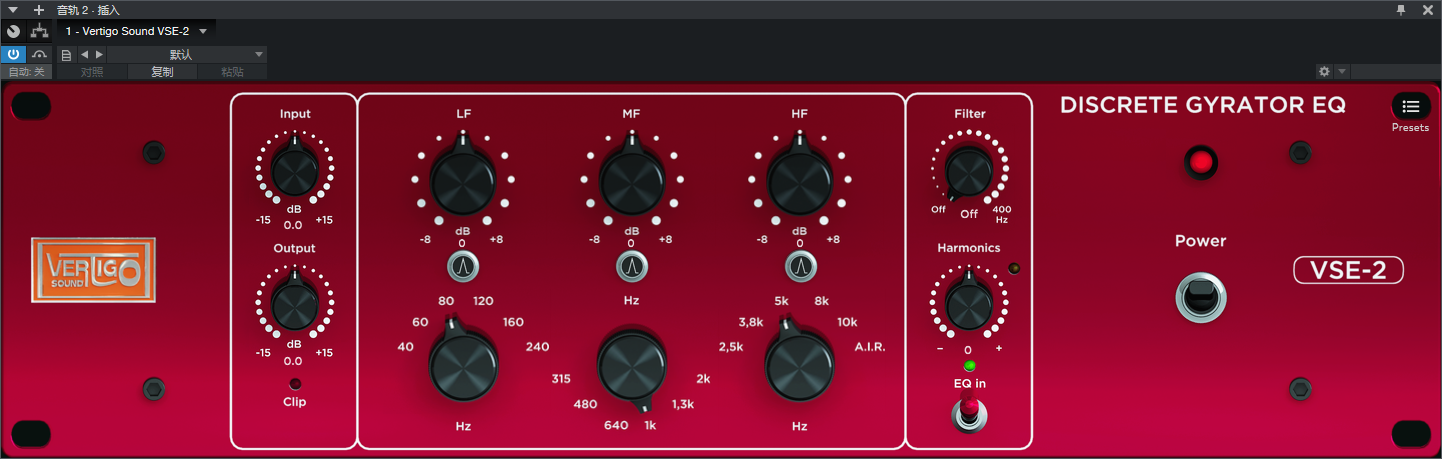The width and height of the screenshot is (1442, 459).
Task: Select the 315 Hz MF frequency label
Action: point(560,379)
